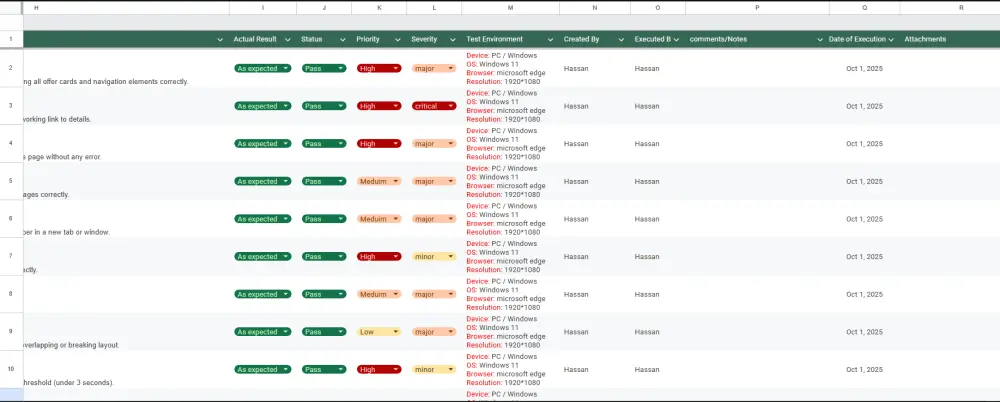Select column letter R header

(950, 8)
